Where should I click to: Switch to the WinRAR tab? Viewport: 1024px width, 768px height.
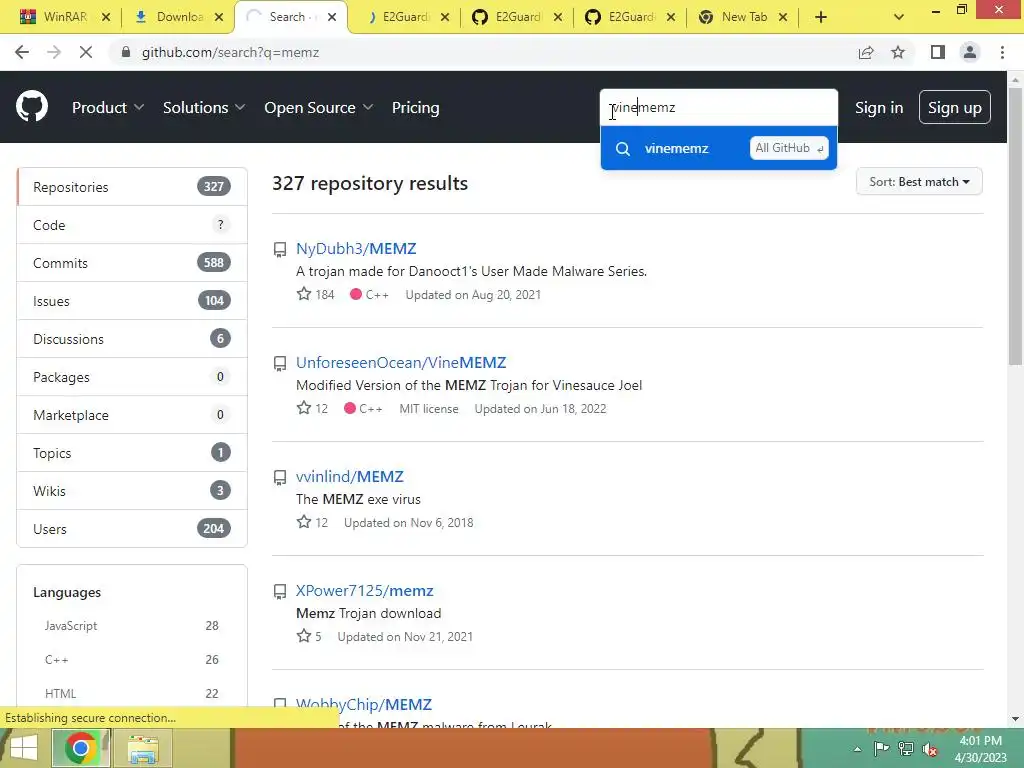tap(65, 17)
